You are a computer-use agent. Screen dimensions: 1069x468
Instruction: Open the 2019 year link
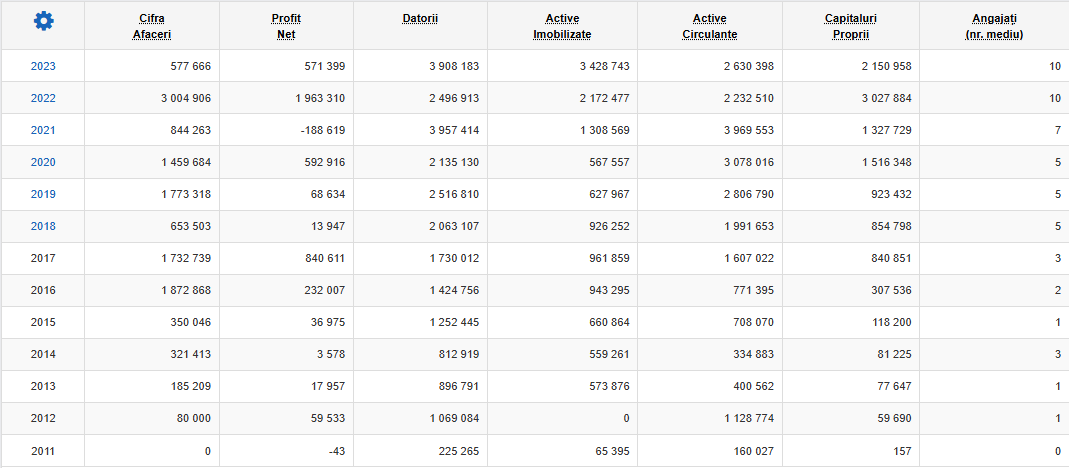tap(43, 194)
